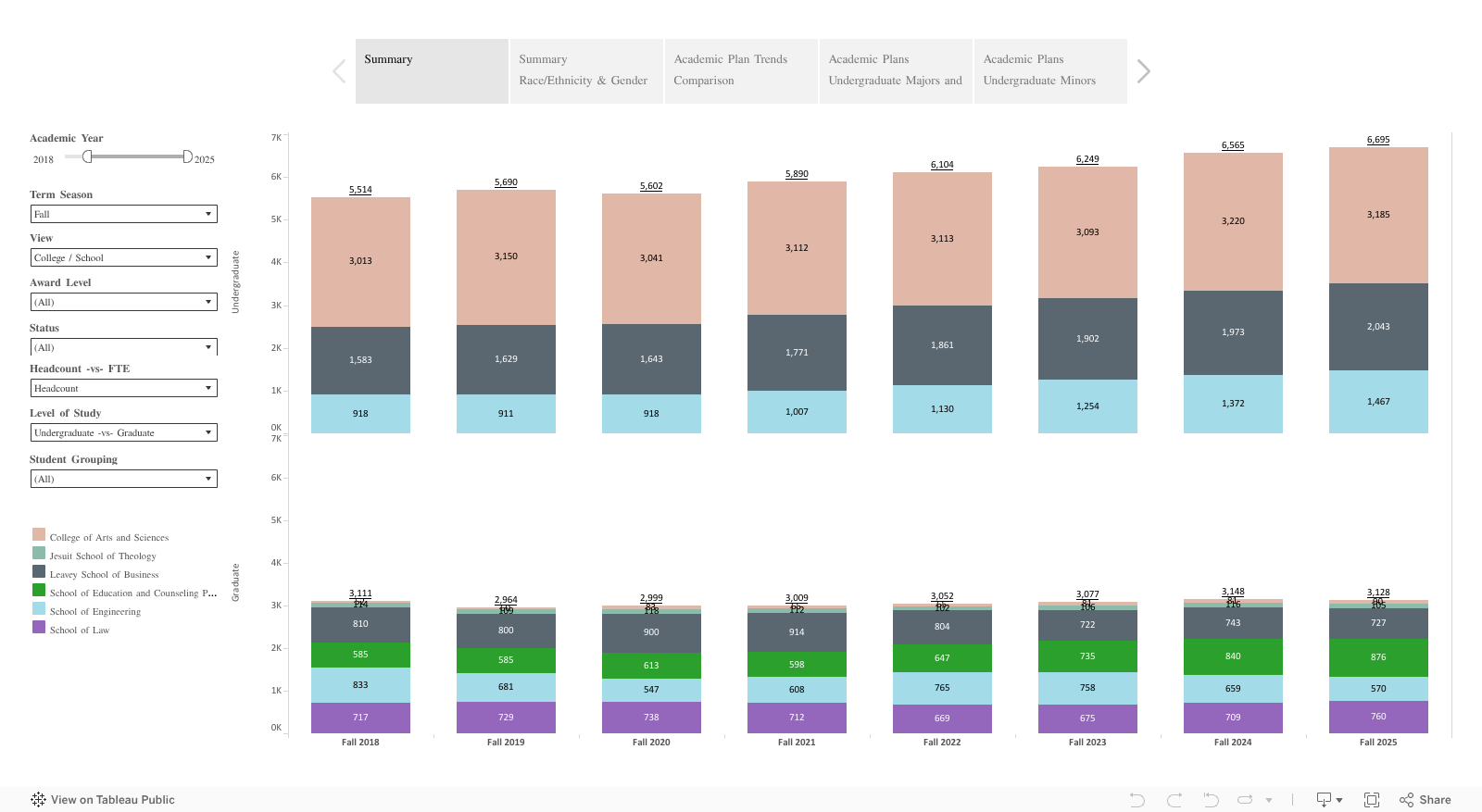
Task: Open the Download options icon
Action: tap(1329, 800)
